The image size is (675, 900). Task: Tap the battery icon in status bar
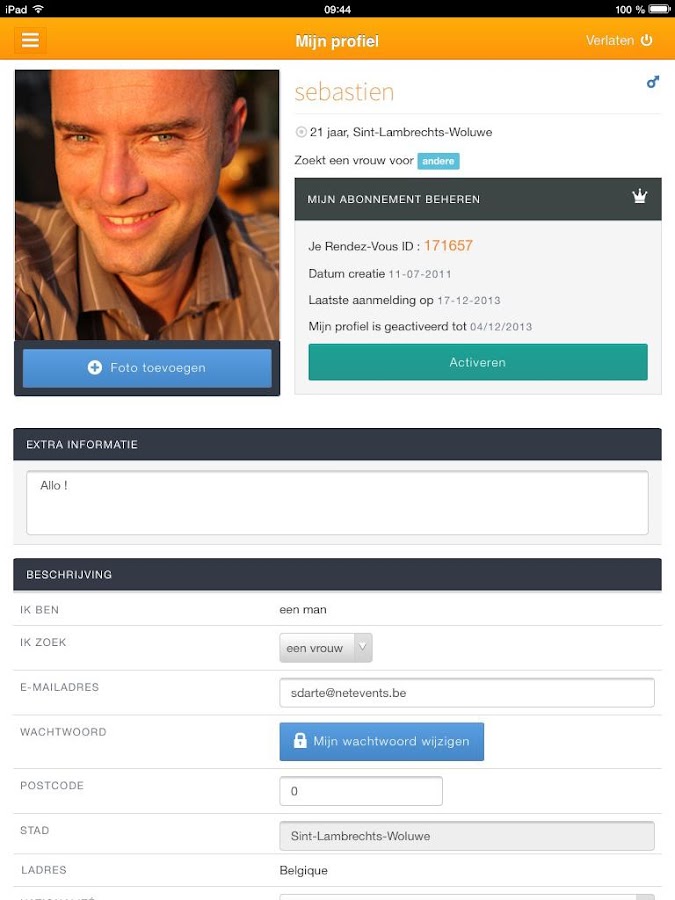pos(657,9)
